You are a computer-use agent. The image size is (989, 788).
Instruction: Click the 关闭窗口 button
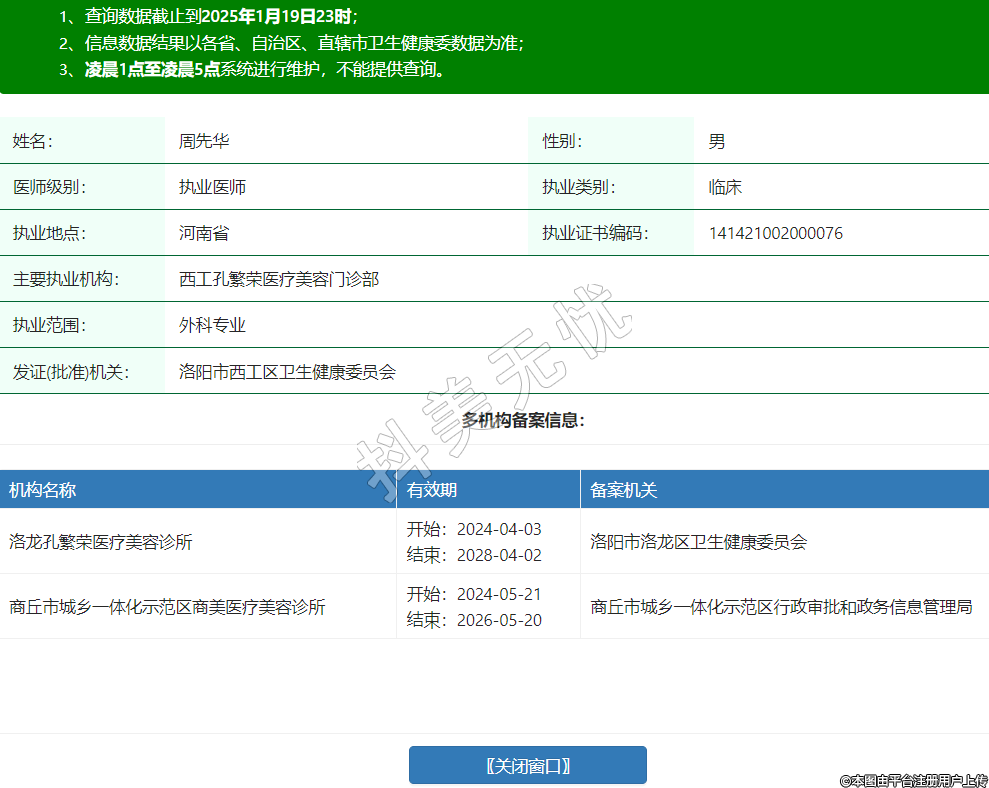(x=527, y=766)
